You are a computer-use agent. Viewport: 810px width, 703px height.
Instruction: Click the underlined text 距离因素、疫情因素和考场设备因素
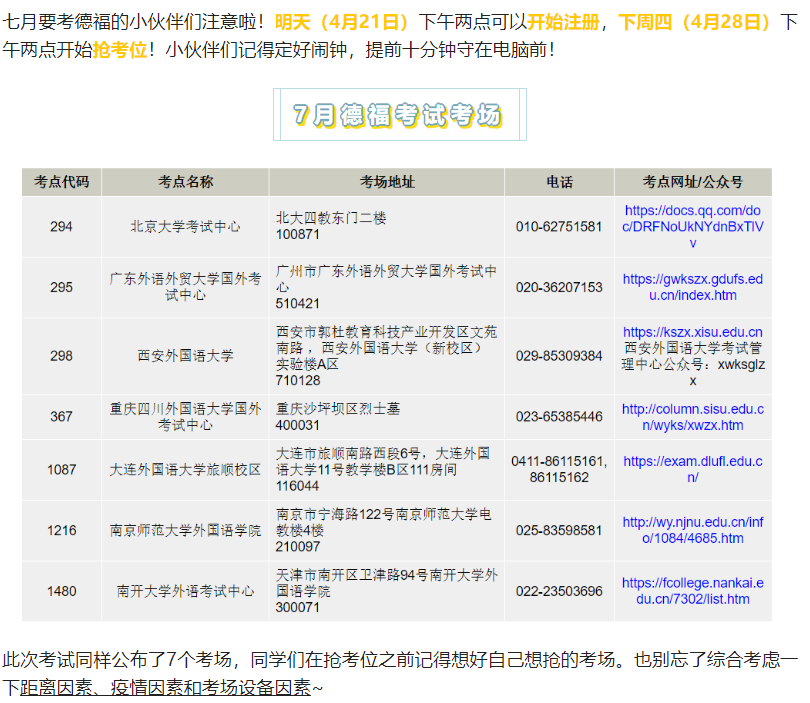pos(165,688)
